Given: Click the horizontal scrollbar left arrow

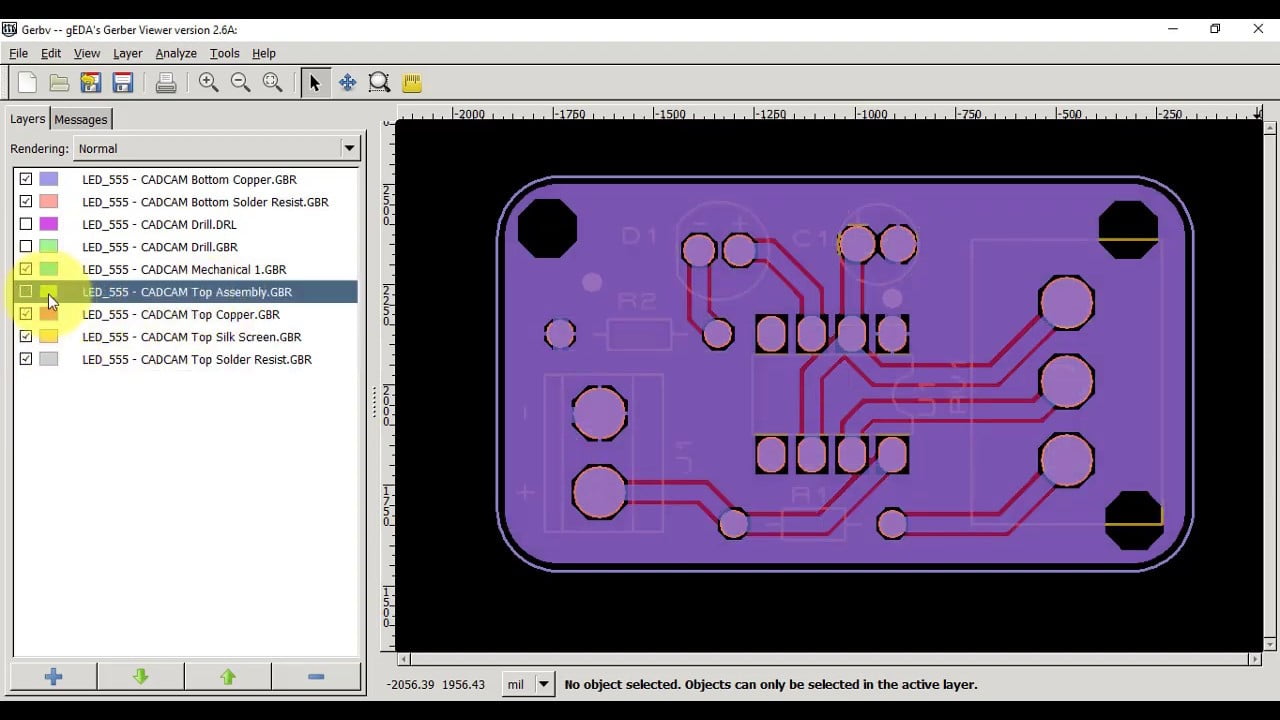Looking at the screenshot, I should coord(404,659).
